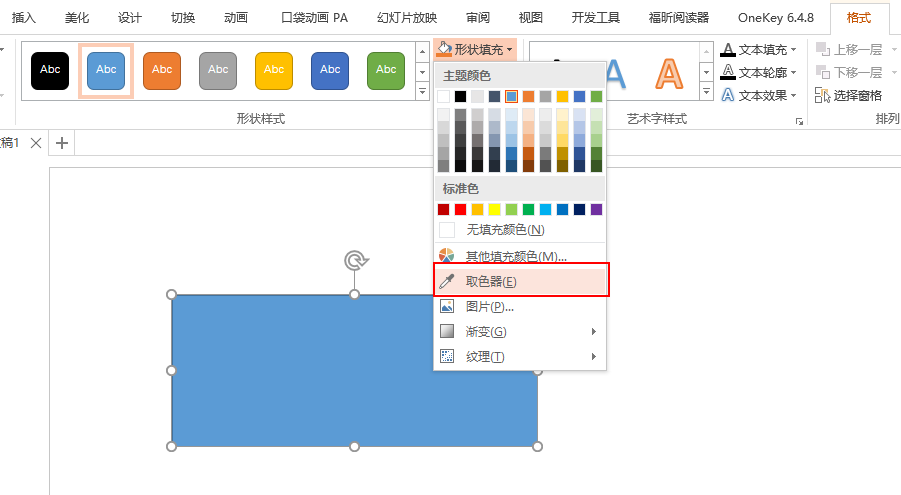
Task: Pick the white theme color
Action: pos(443,97)
